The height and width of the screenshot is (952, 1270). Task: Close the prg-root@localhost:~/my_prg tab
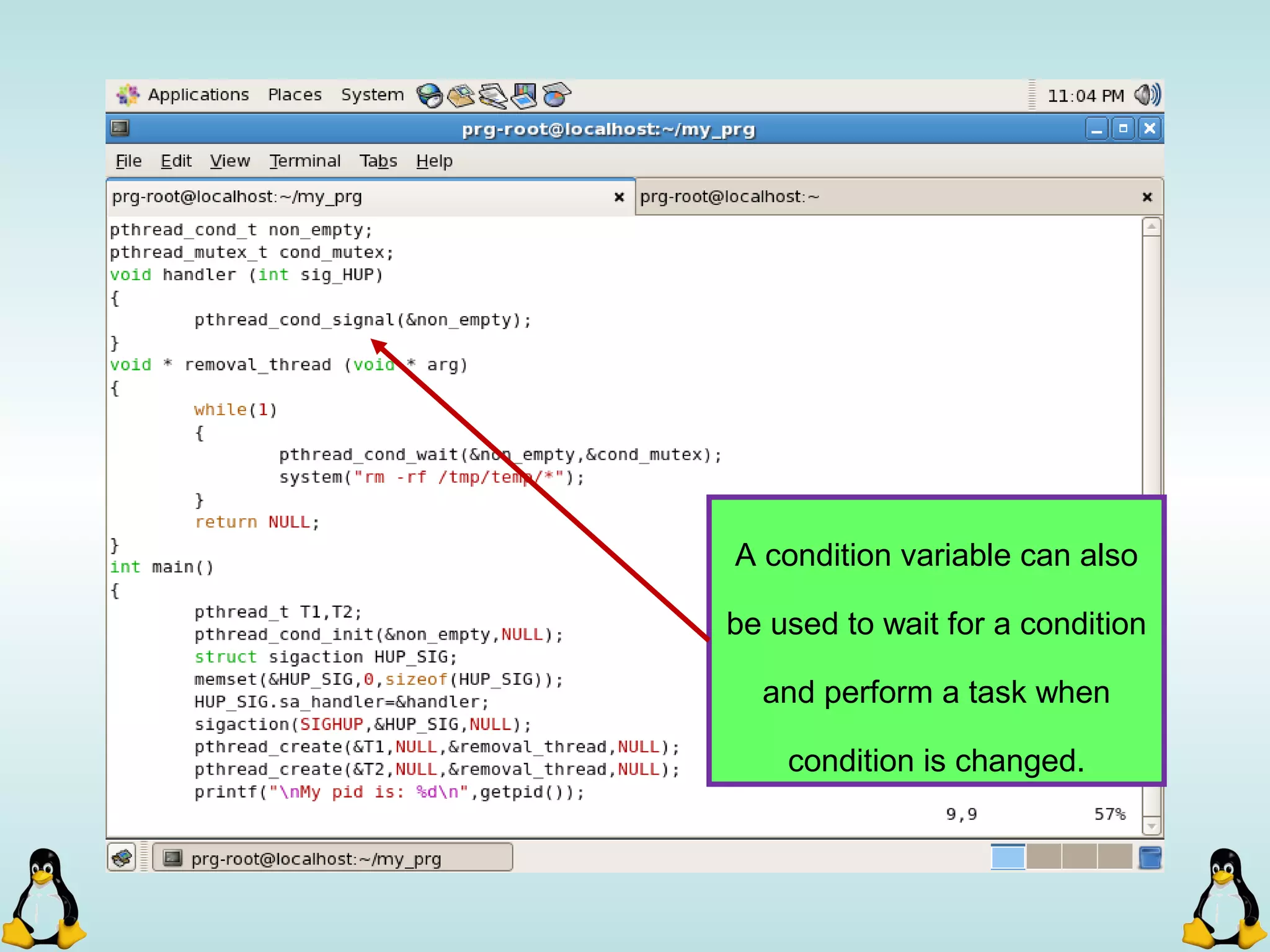click(x=619, y=197)
